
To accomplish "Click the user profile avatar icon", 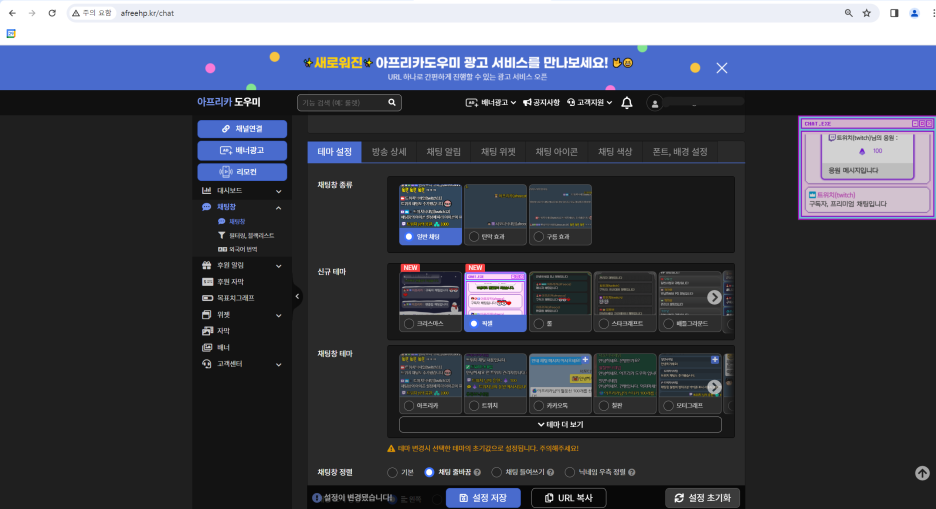I will point(654,103).
